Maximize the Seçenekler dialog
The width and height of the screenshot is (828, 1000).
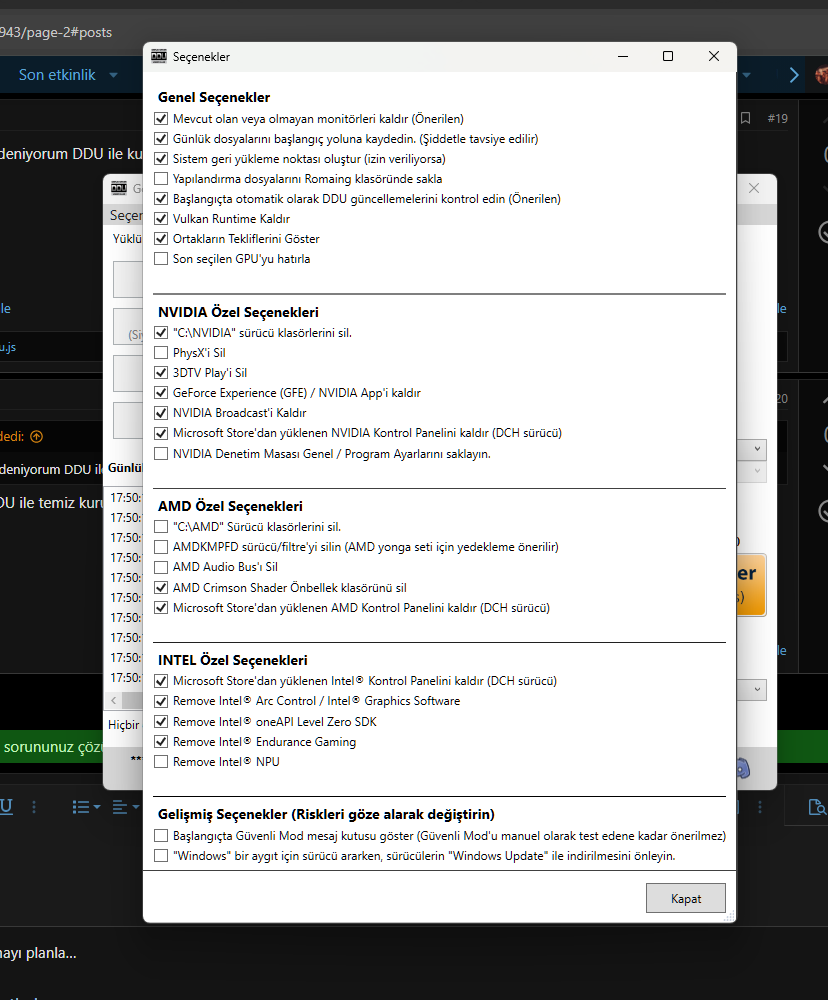tap(668, 56)
